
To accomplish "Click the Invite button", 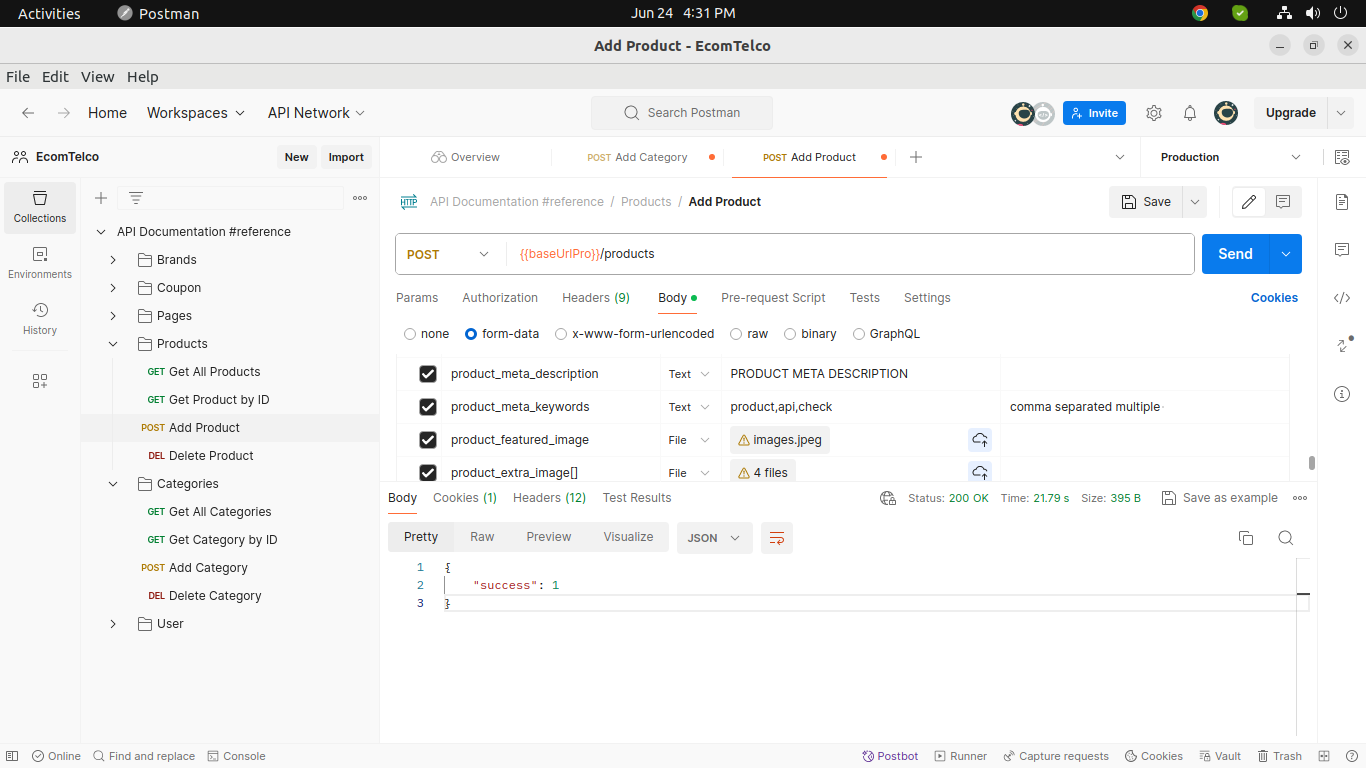I will pyautogui.click(x=1094, y=113).
